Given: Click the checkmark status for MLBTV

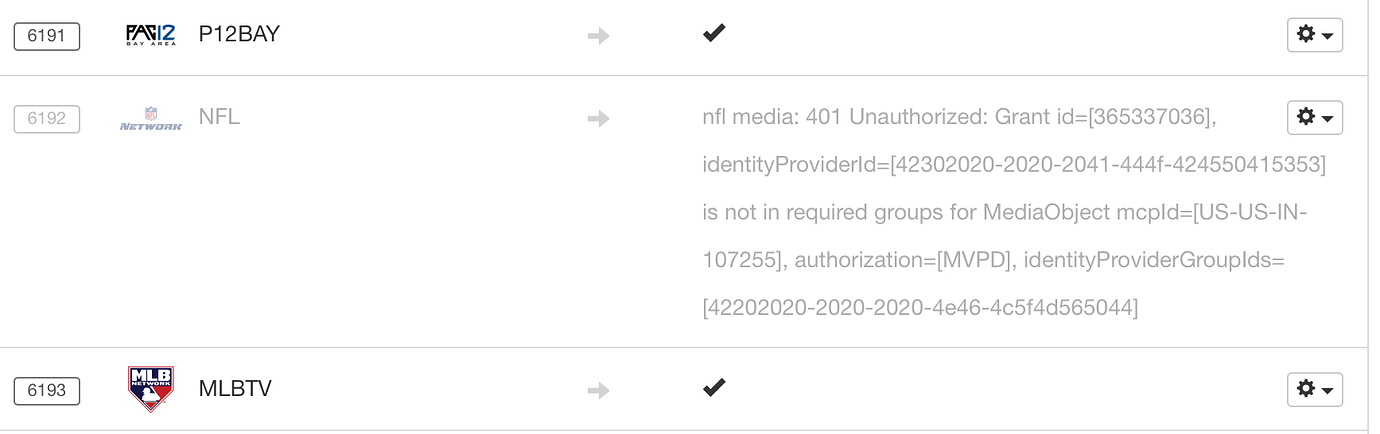Looking at the screenshot, I should point(714,387).
